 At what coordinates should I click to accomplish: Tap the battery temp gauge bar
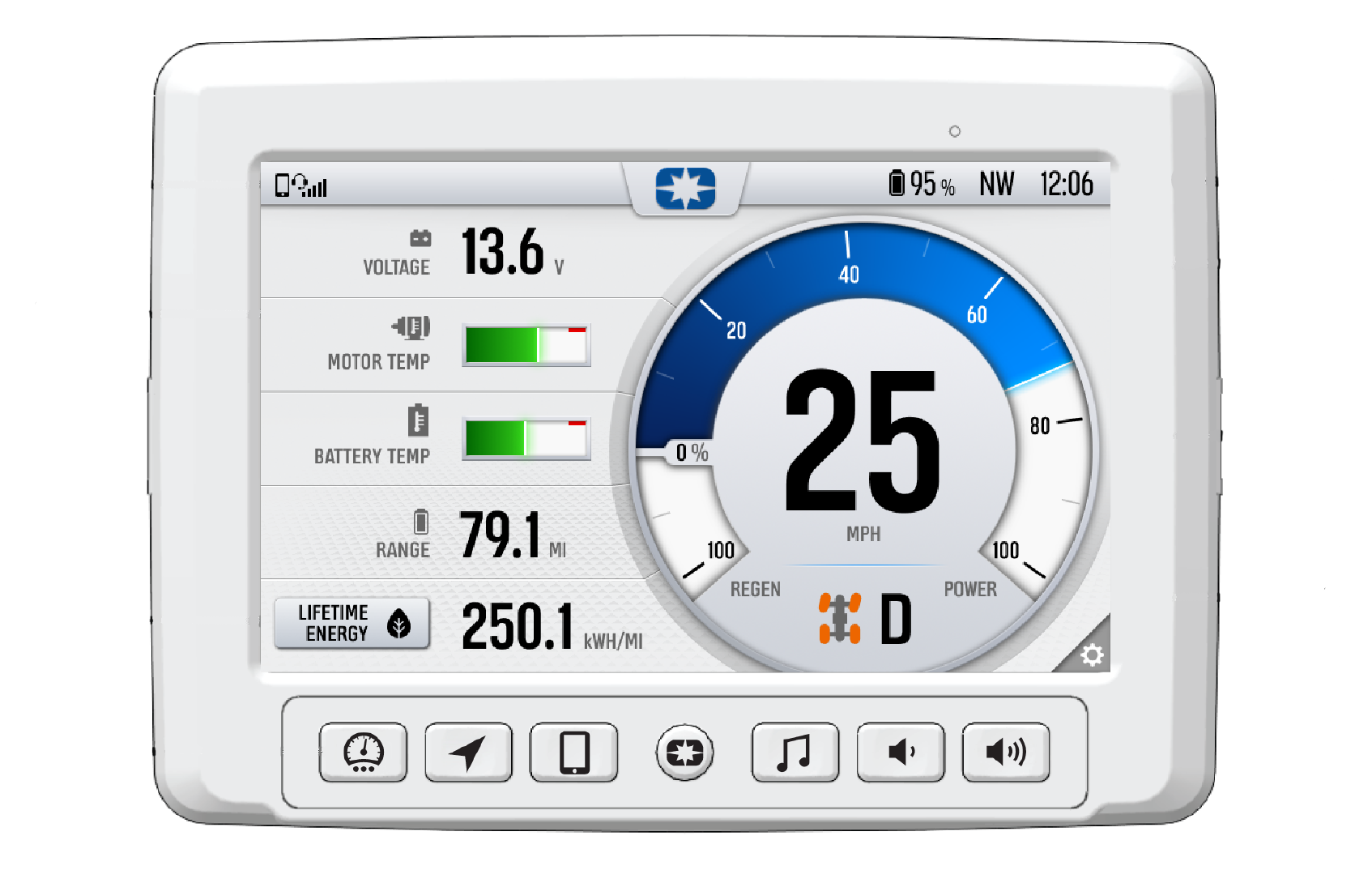(526, 438)
